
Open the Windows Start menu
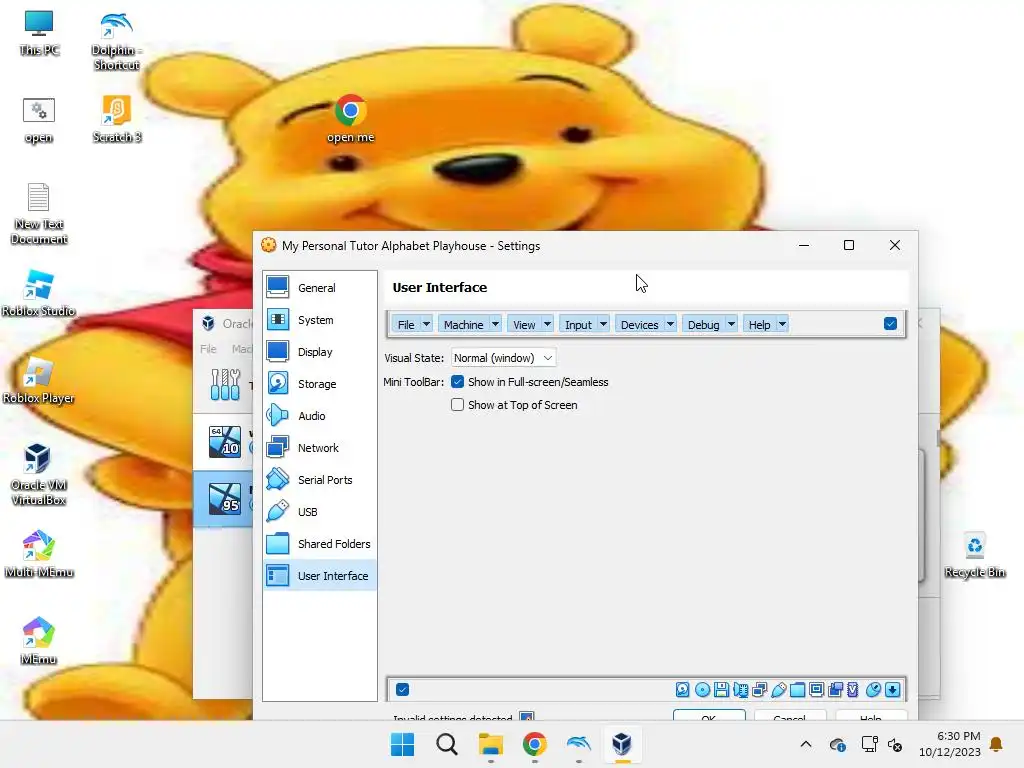click(402, 744)
